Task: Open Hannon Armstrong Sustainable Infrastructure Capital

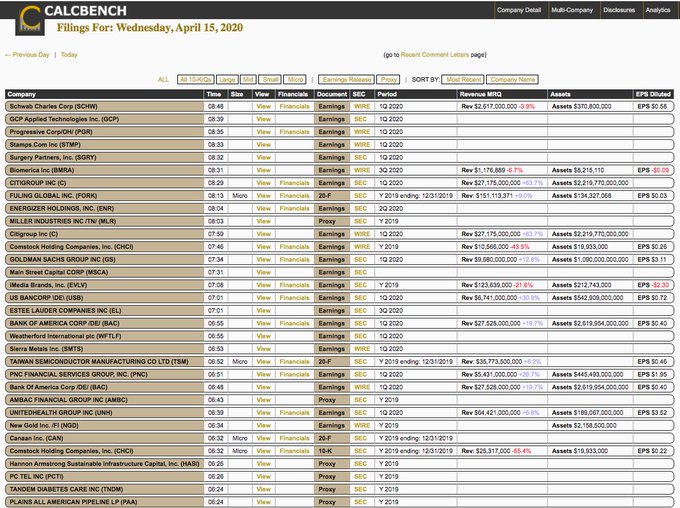Action: 104,464
